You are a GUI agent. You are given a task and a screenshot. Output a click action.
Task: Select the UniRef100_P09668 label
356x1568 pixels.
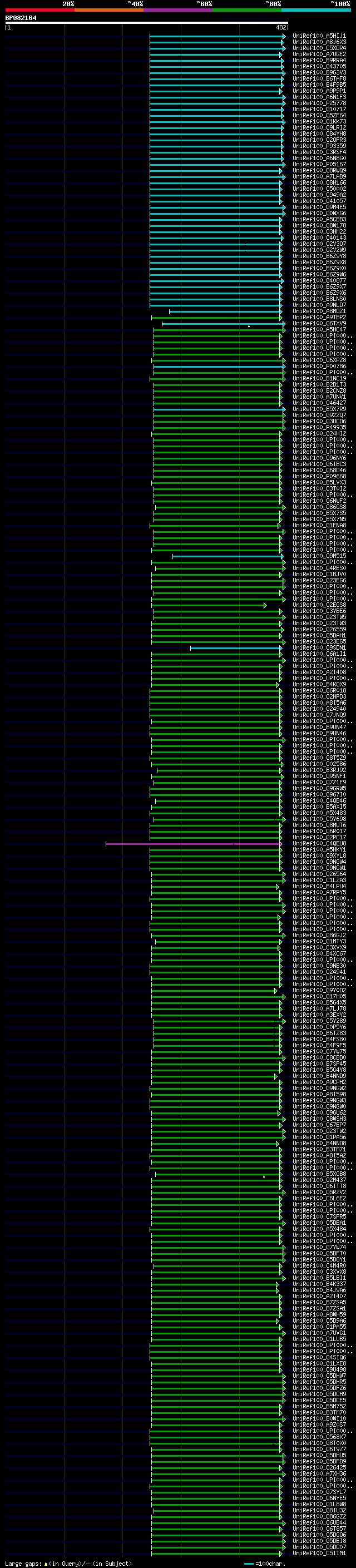(319, 477)
